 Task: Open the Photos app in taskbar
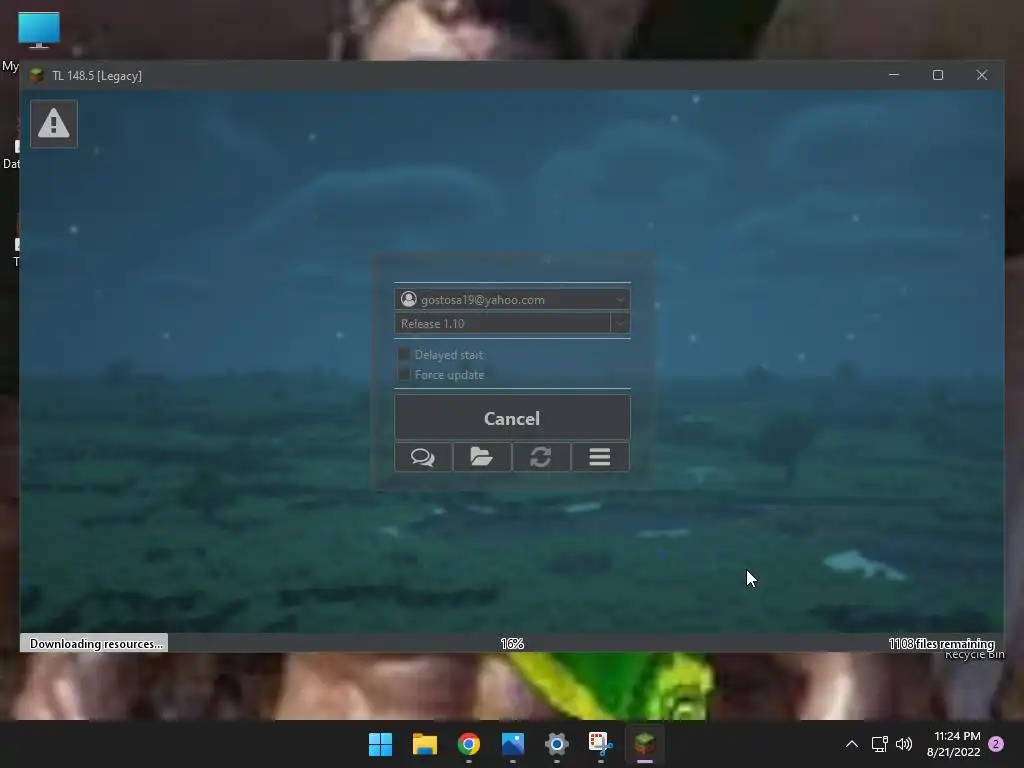[513, 744]
